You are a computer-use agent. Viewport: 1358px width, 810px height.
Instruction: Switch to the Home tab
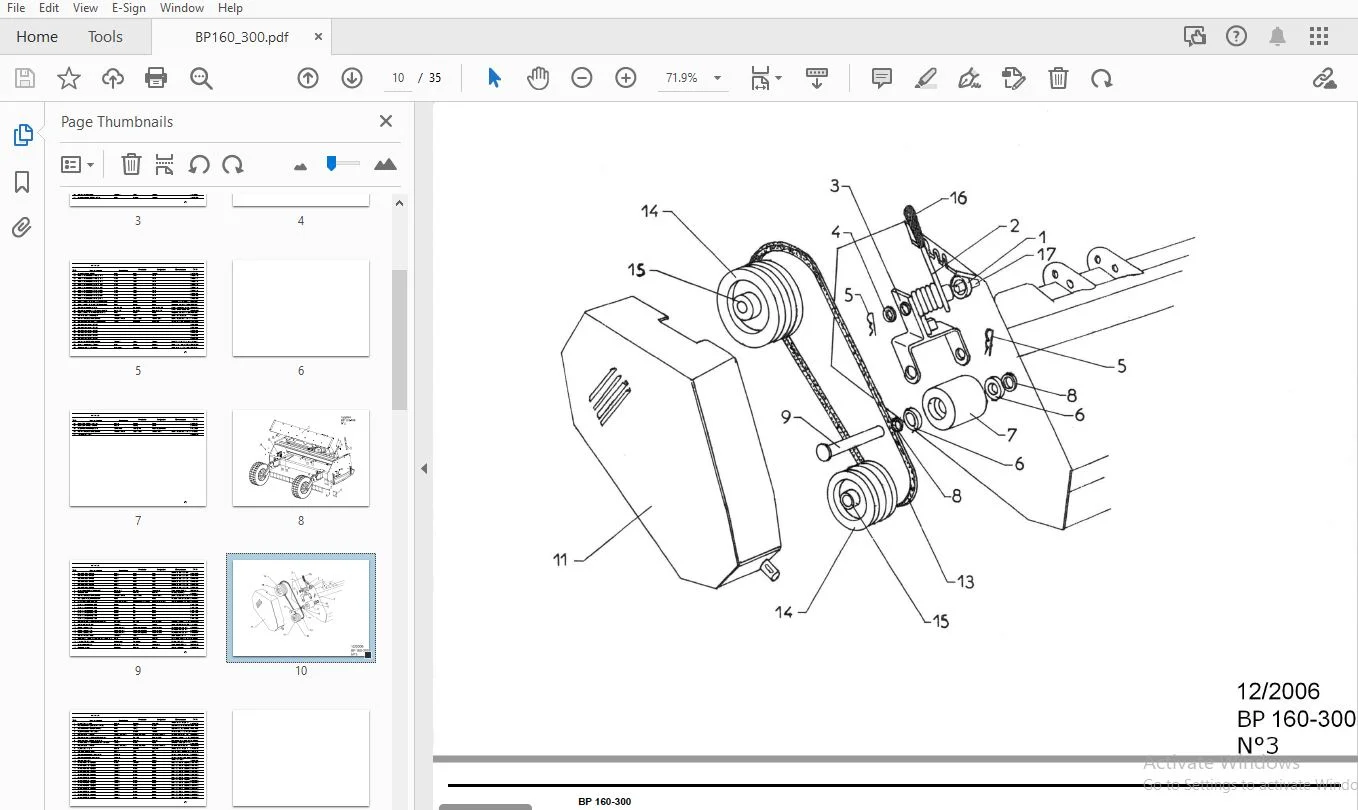(x=37, y=37)
